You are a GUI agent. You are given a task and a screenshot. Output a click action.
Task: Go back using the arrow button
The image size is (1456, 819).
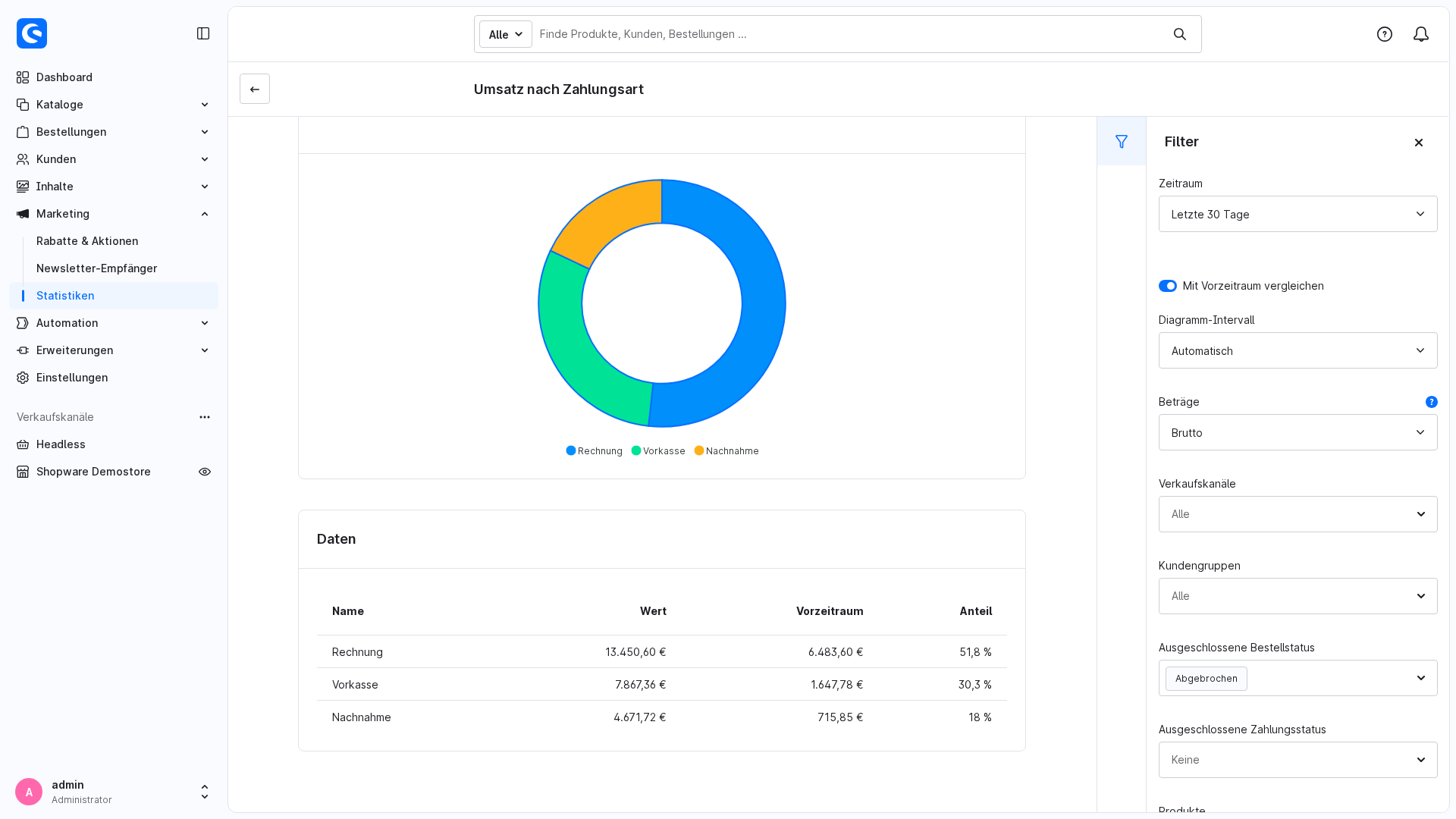click(255, 89)
